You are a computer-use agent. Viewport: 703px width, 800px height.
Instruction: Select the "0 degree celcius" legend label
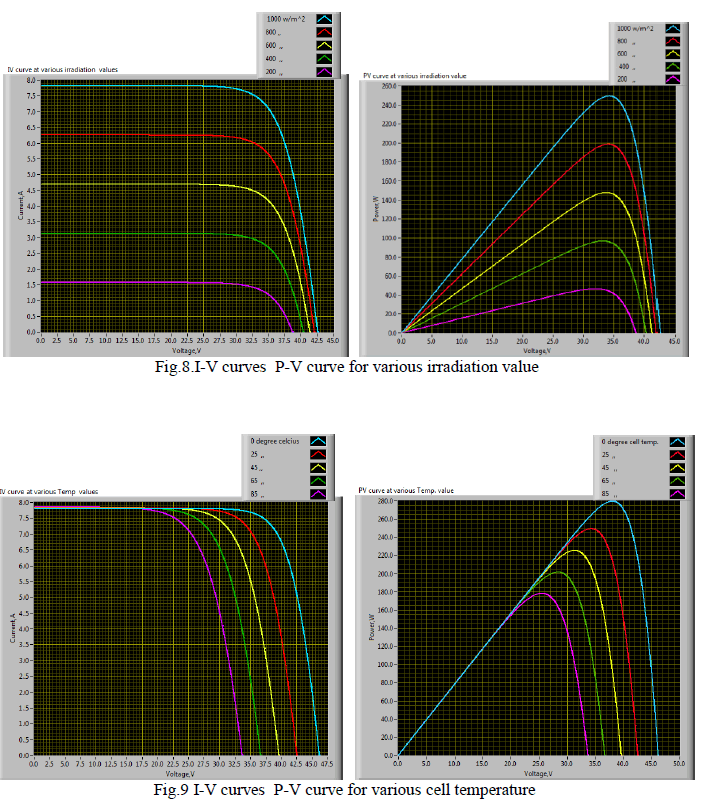275,440
